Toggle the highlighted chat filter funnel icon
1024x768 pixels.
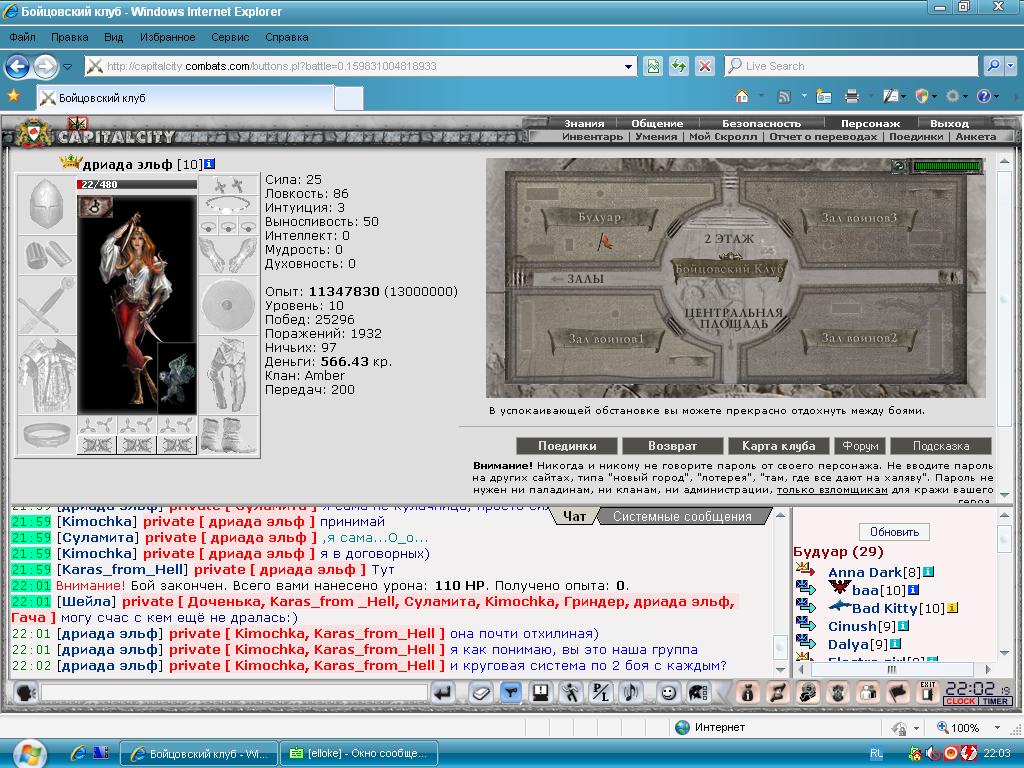coord(510,693)
